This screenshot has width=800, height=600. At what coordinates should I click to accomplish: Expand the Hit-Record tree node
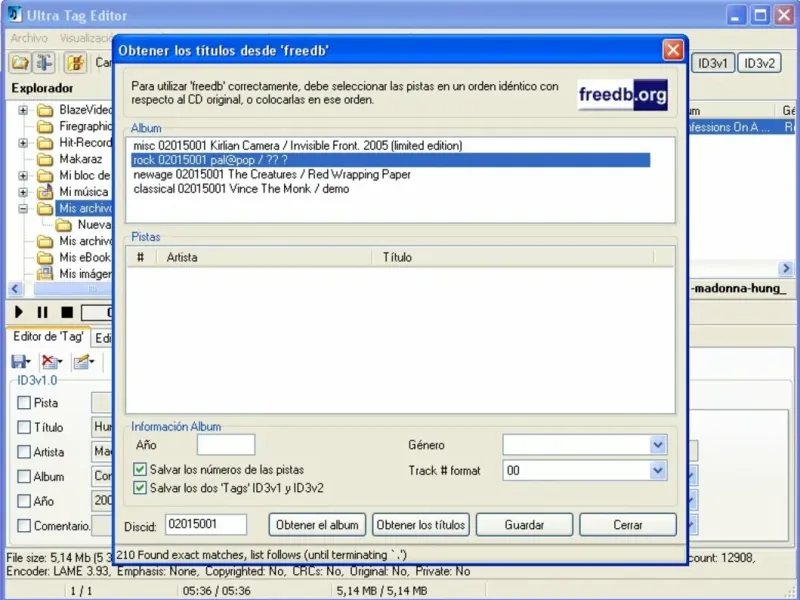(x=23, y=143)
